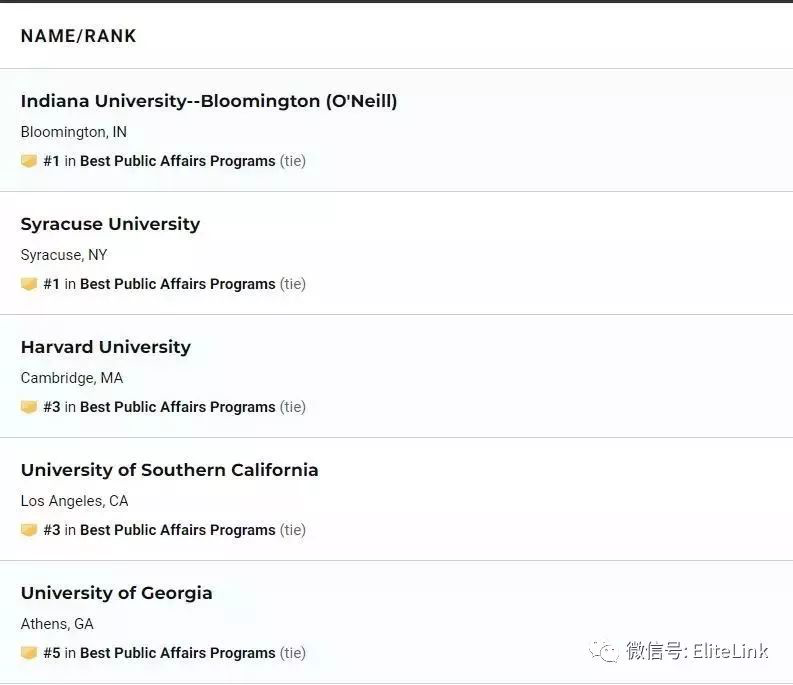This screenshot has height=685, width=793.
Task: Click the badge icon beside University of Southern California's ranking
Action: [29, 530]
